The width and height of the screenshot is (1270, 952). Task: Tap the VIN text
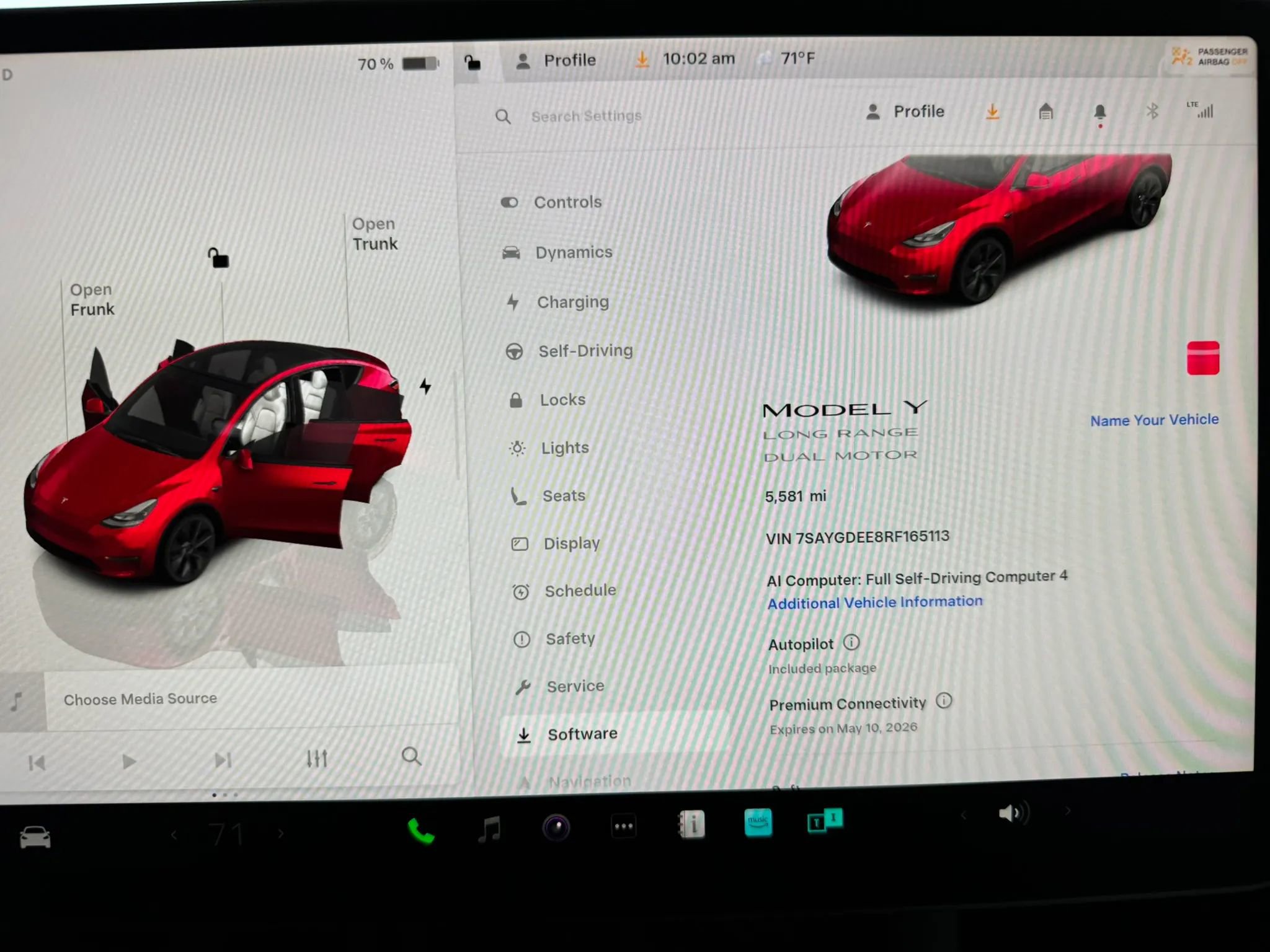(857, 537)
